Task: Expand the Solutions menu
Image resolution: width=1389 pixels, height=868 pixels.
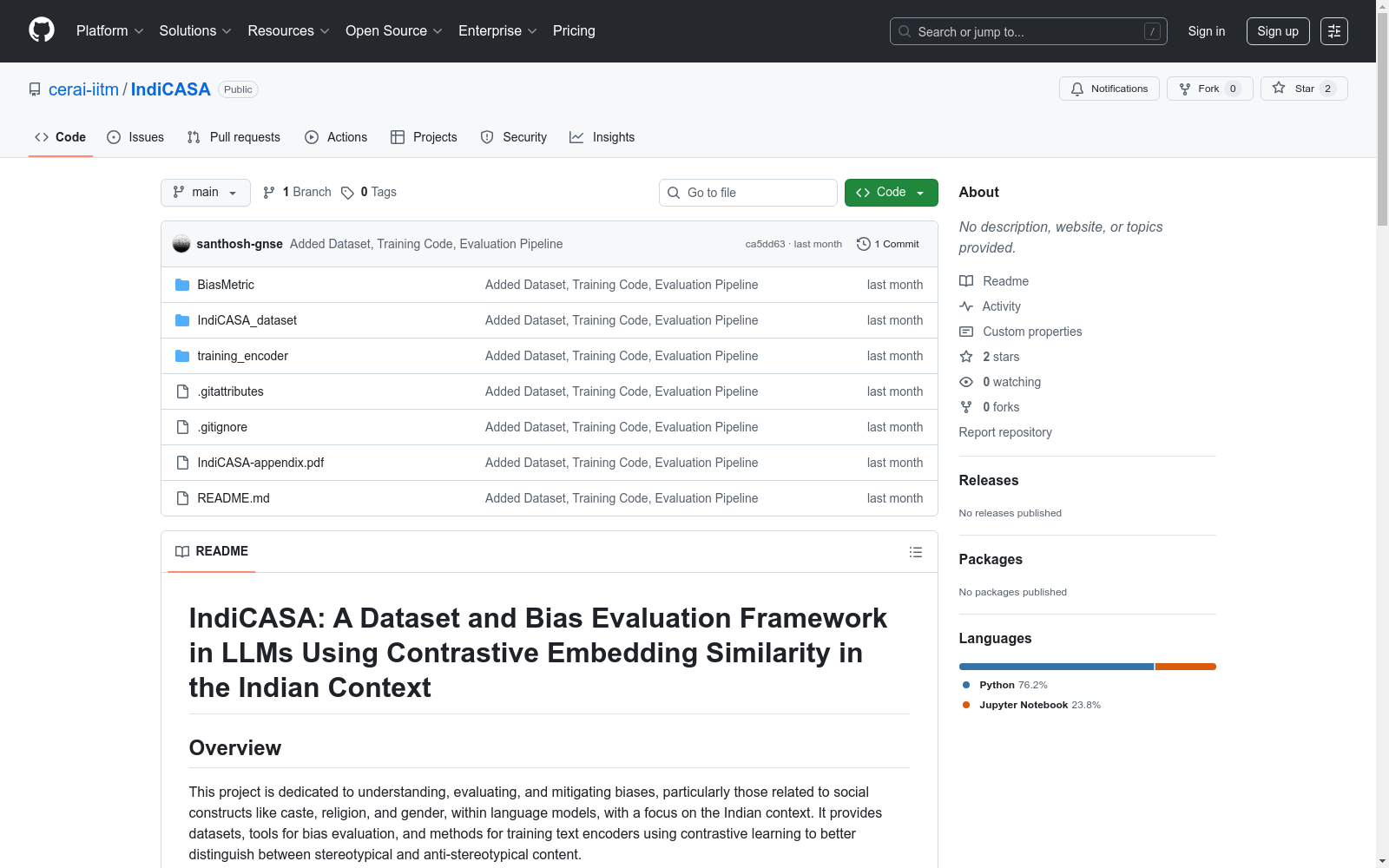Action: 195,31
